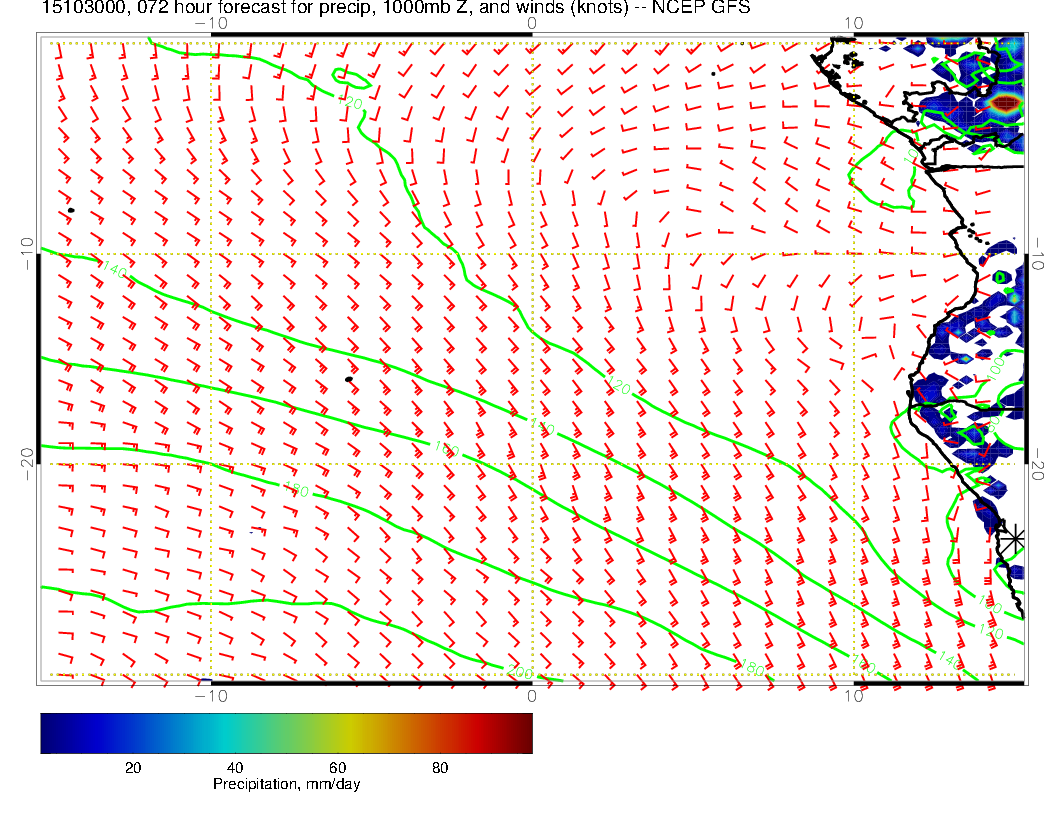This screenshot has width=1056, height=816.
Task: Click the small closed contour loop near the top
Action: pyautogui.click(x=351, y=82)
